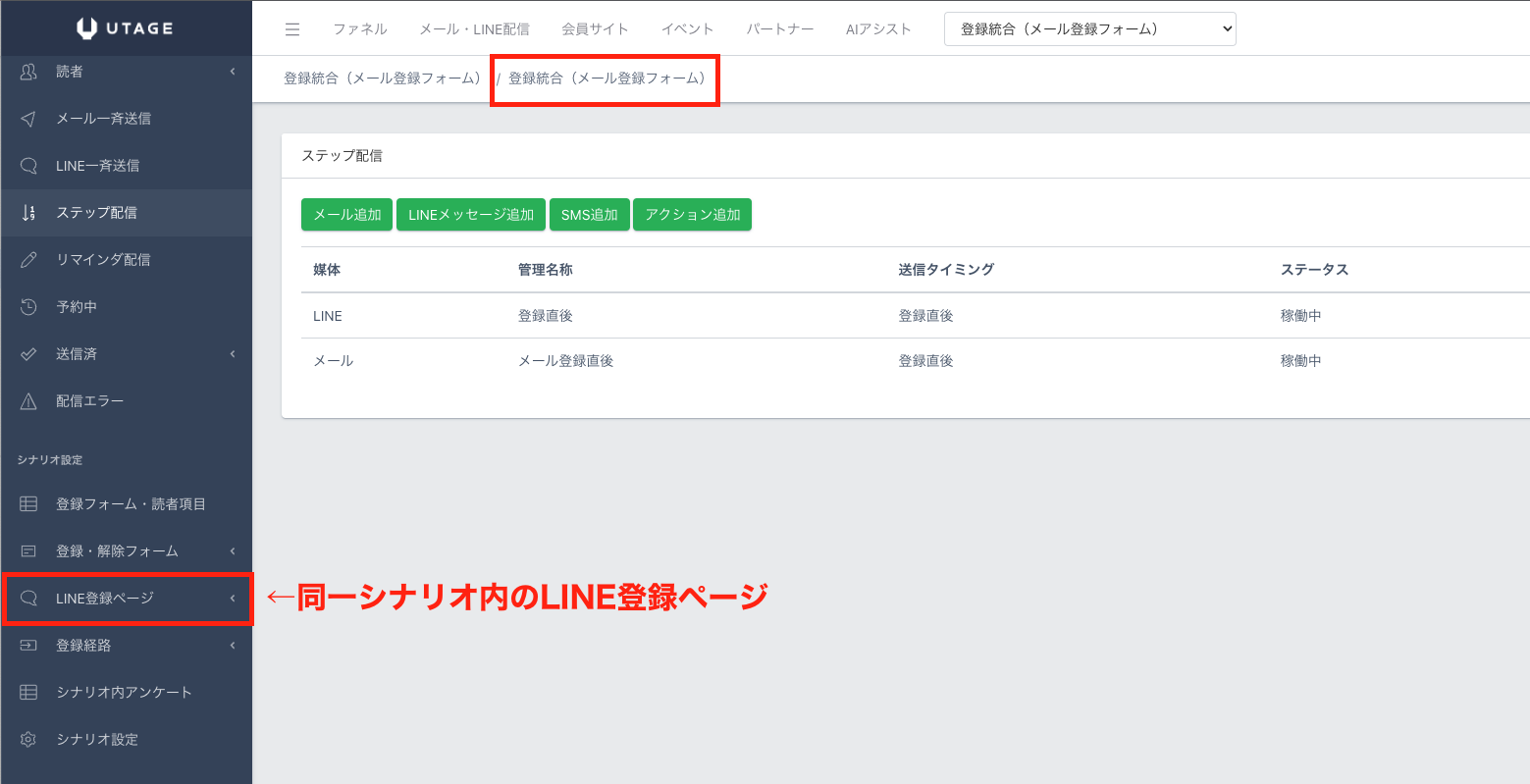Click the speech bubble icon for LINE一斉送信
This screenshot has height=784, width=1530.
(28, 166)
